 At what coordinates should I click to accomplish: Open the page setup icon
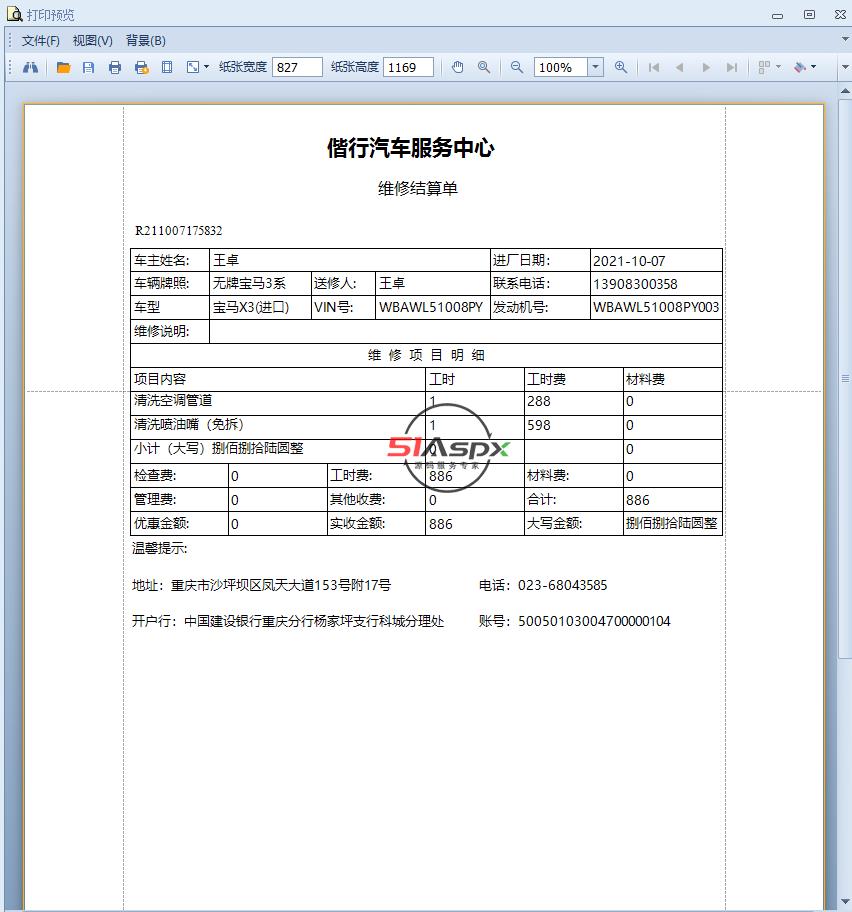point(167,67)
